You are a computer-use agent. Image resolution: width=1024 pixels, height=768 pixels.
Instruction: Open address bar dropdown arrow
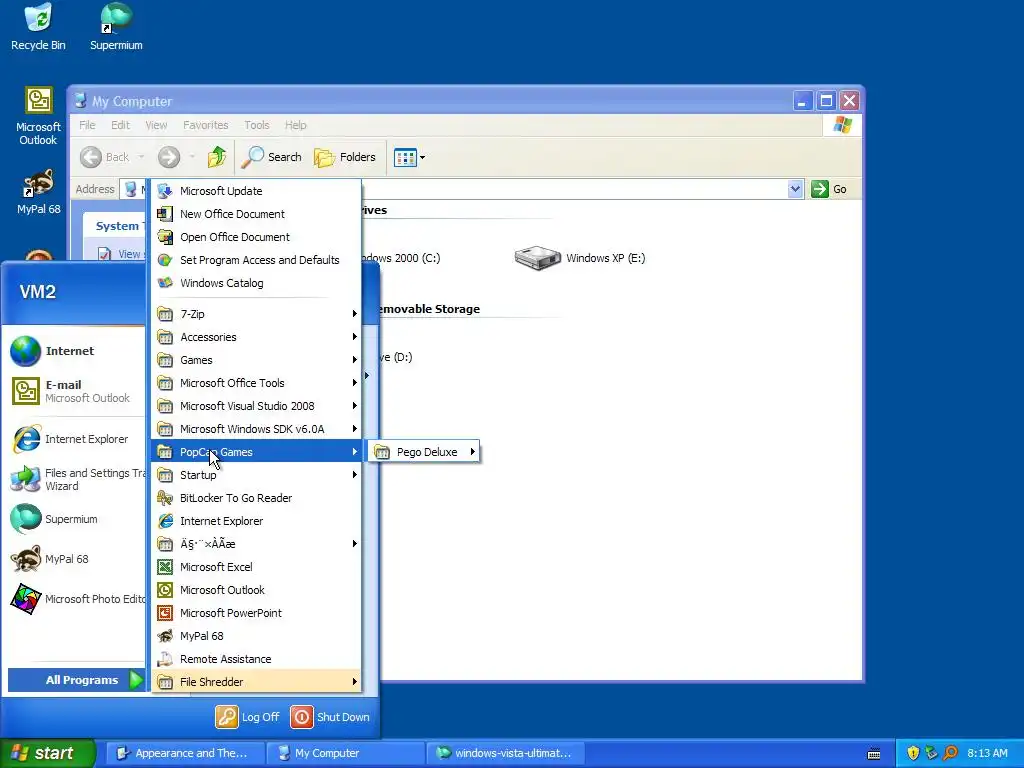pyautogui.click(x=795, y=189)
